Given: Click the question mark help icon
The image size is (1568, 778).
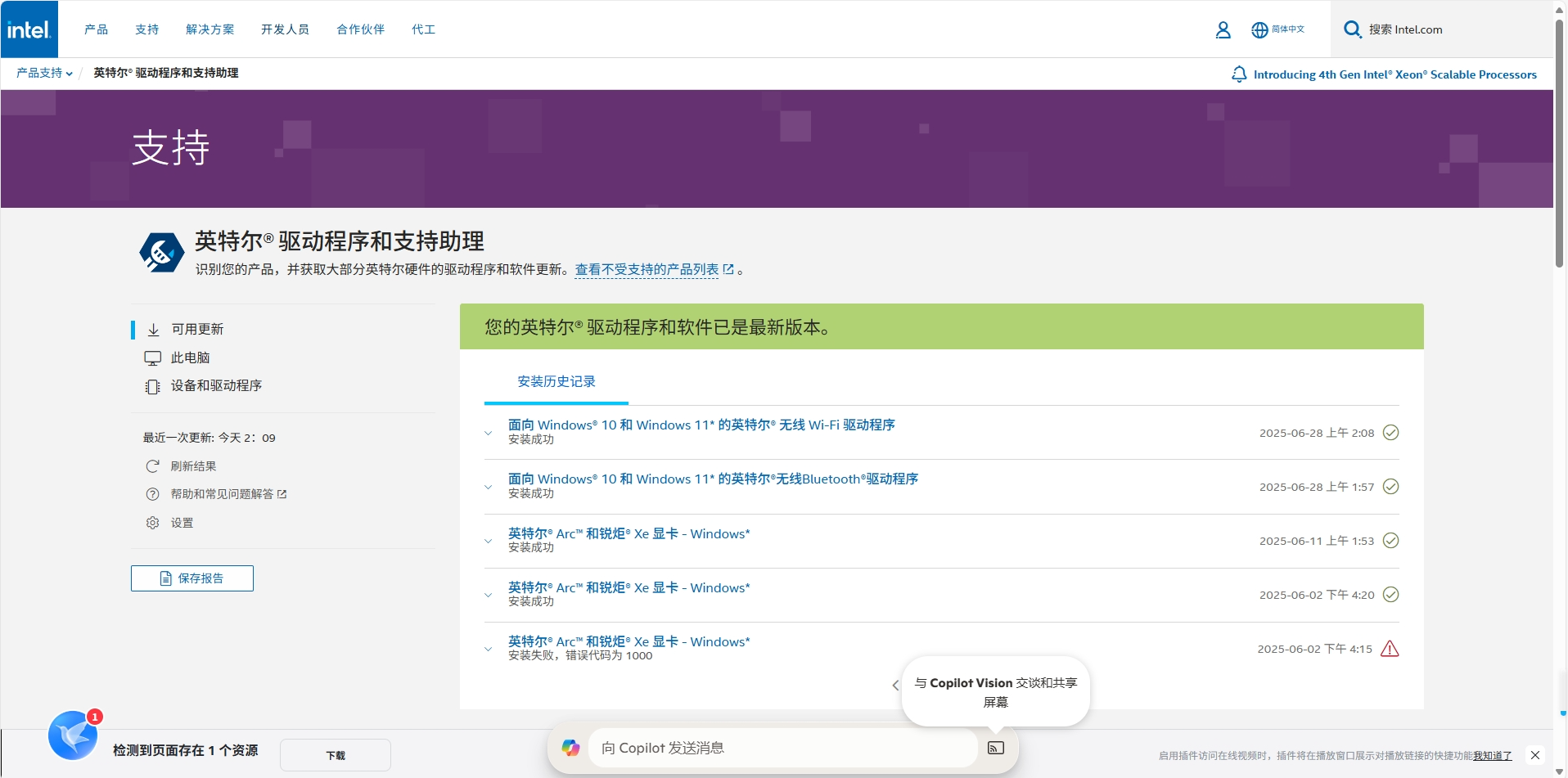Looking at the screenshot, I should coord(152,494).
